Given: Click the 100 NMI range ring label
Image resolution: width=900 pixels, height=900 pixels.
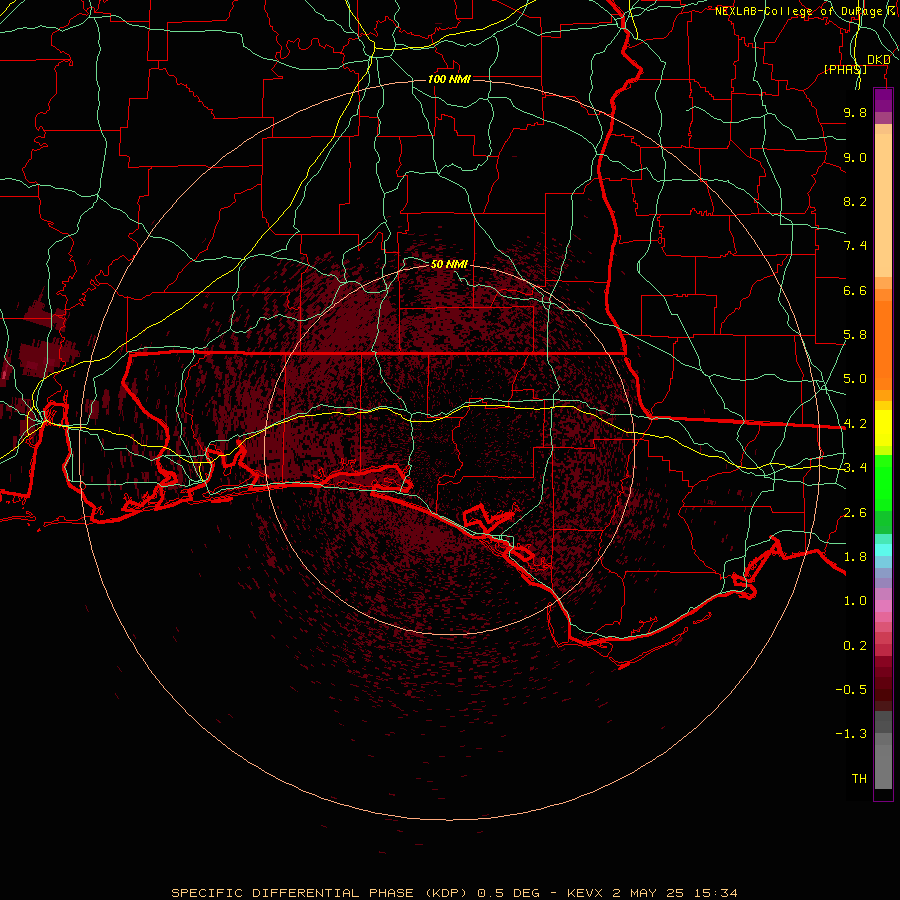Looking at the screenshot, I should click(x=449, y=79).
